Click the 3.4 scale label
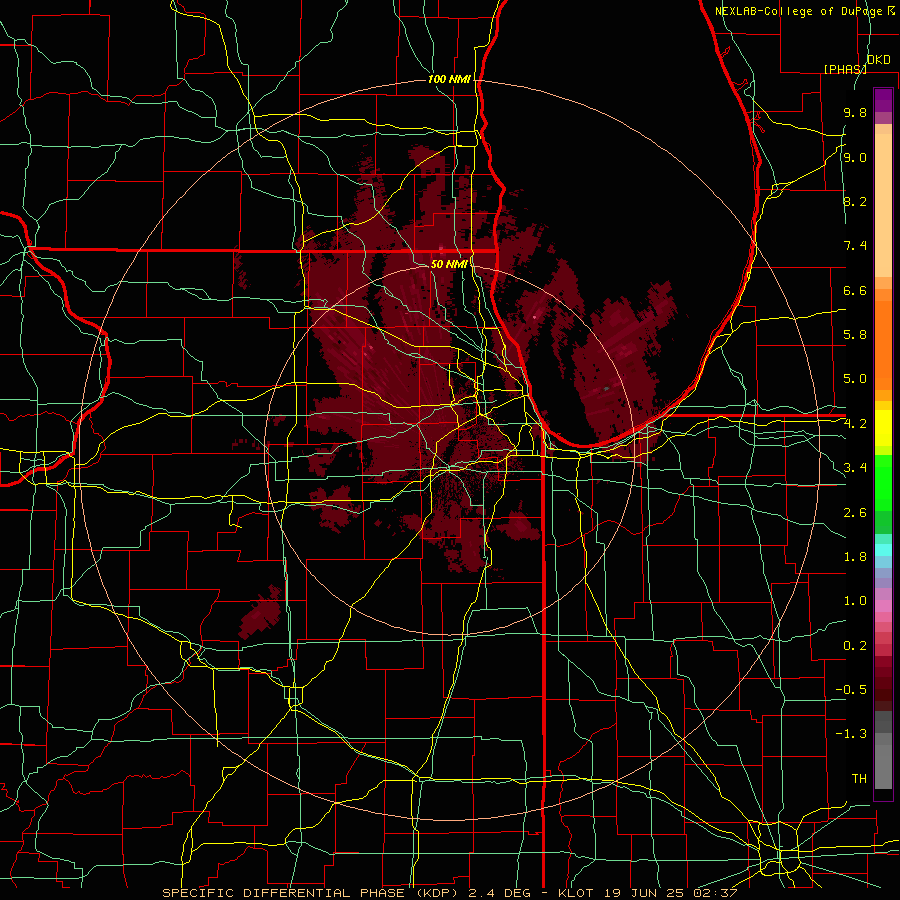Viewport: 900px width, 900px height. click(x=855, y=468)
